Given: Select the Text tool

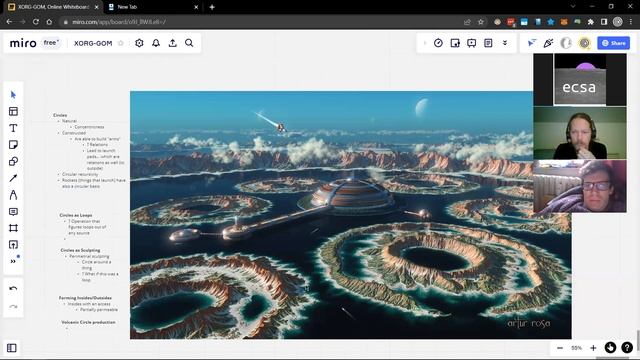Looking at the screenshot, I should point(13,128).
